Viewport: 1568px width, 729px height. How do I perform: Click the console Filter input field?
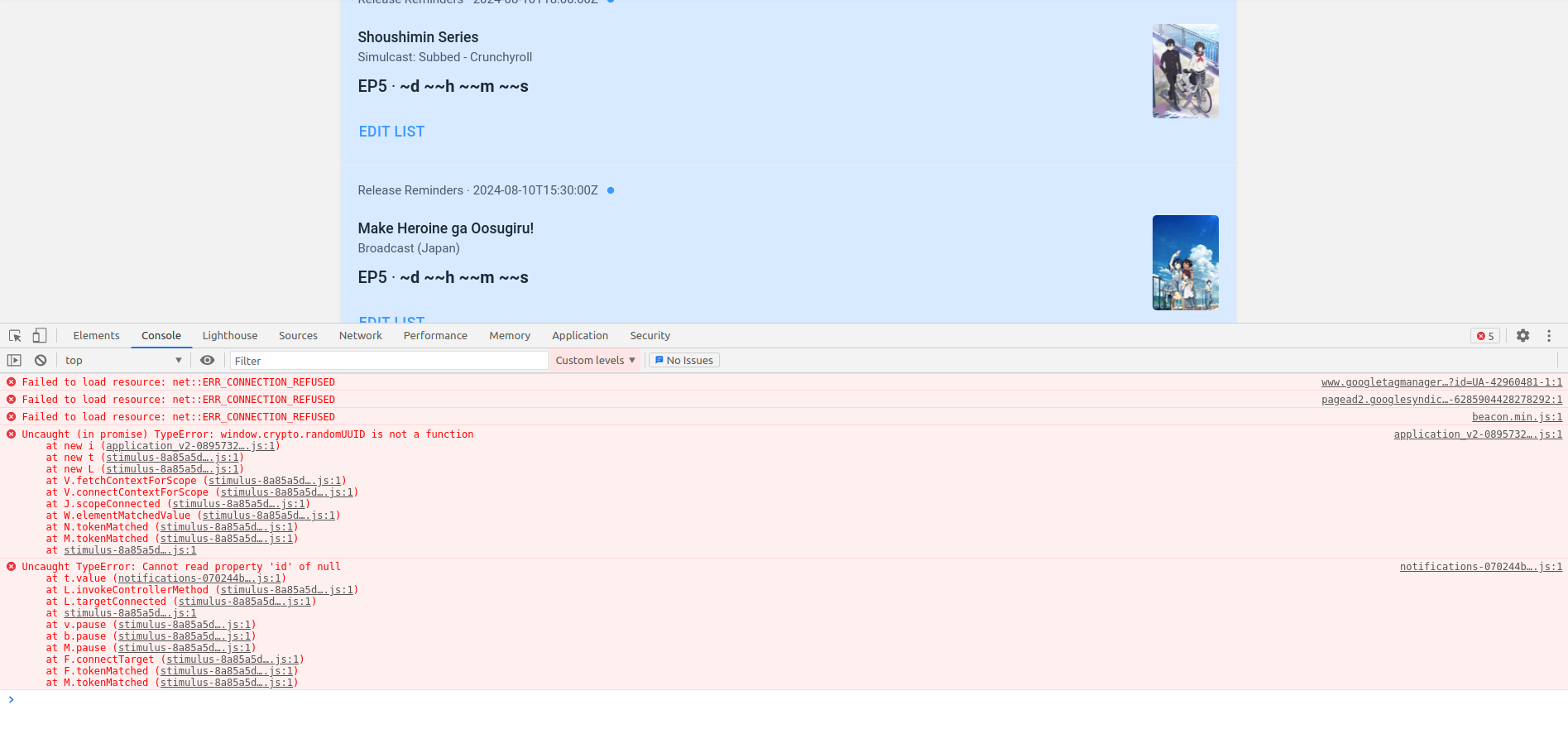(389, 361)
